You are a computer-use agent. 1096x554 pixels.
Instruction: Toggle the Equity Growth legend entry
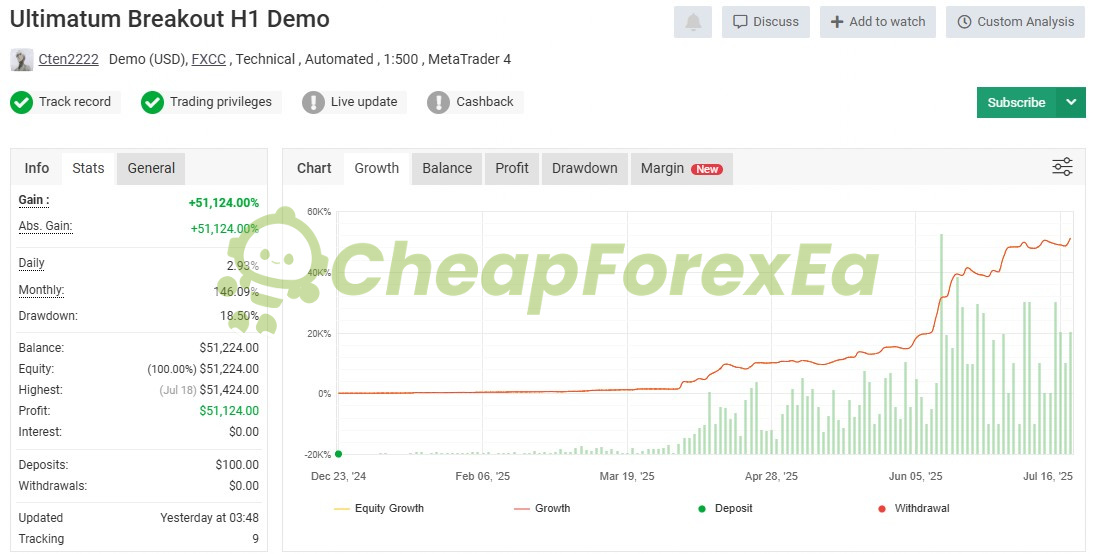pos(379,509)
